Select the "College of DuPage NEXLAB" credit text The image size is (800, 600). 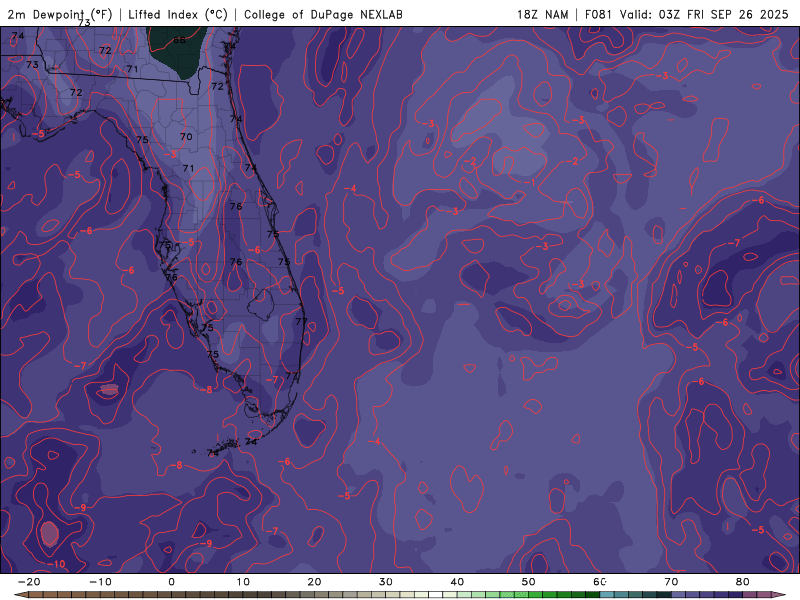point(323,14)
